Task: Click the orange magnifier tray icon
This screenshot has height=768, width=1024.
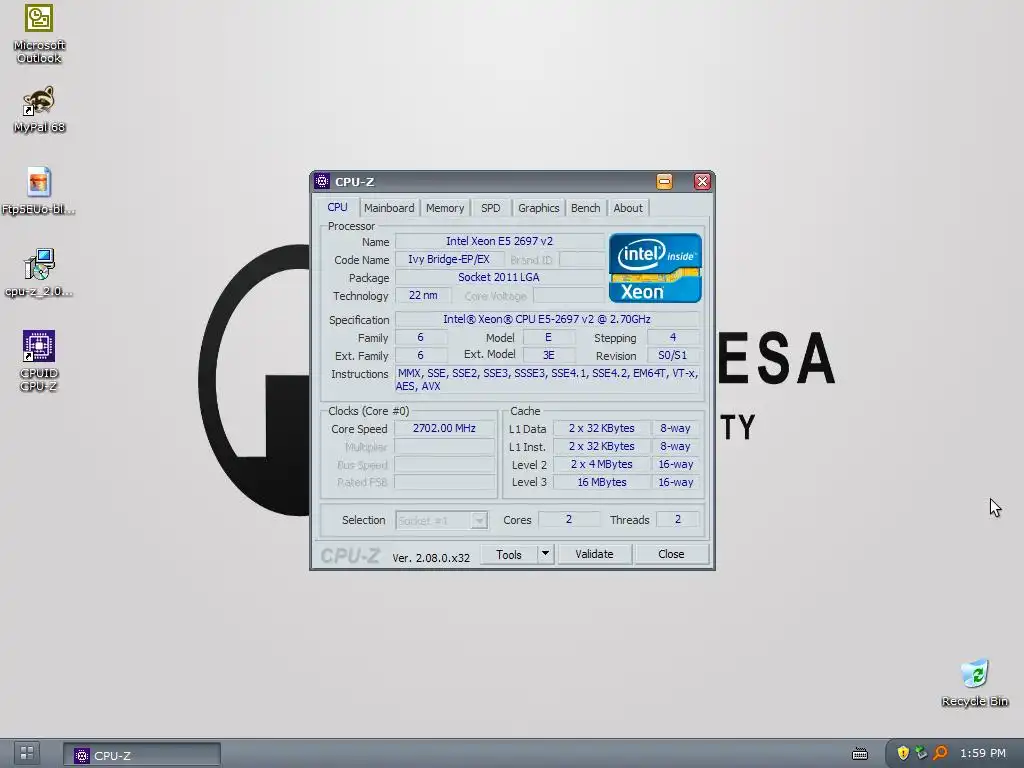Action: click(940, 753)
